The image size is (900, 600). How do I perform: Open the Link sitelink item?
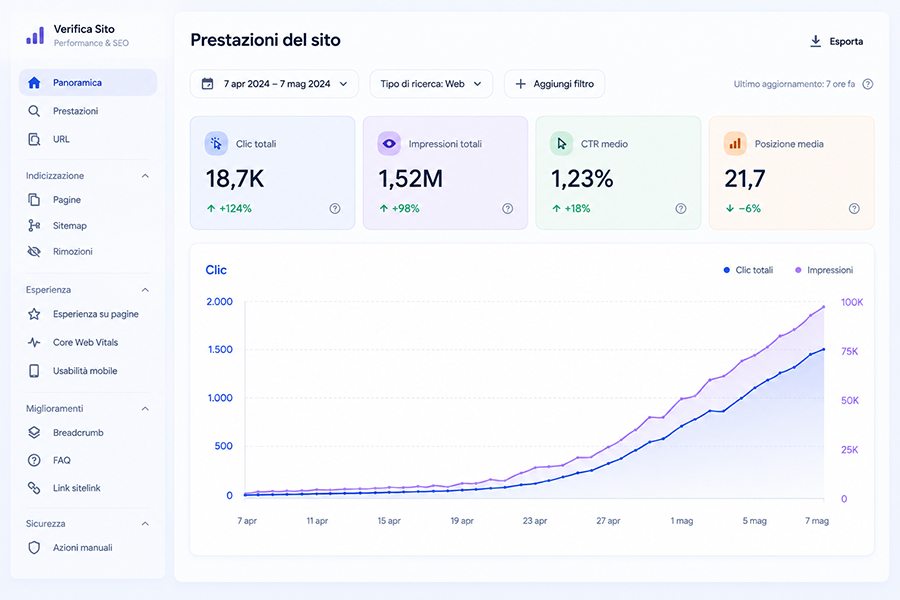[x=88, y=487]
